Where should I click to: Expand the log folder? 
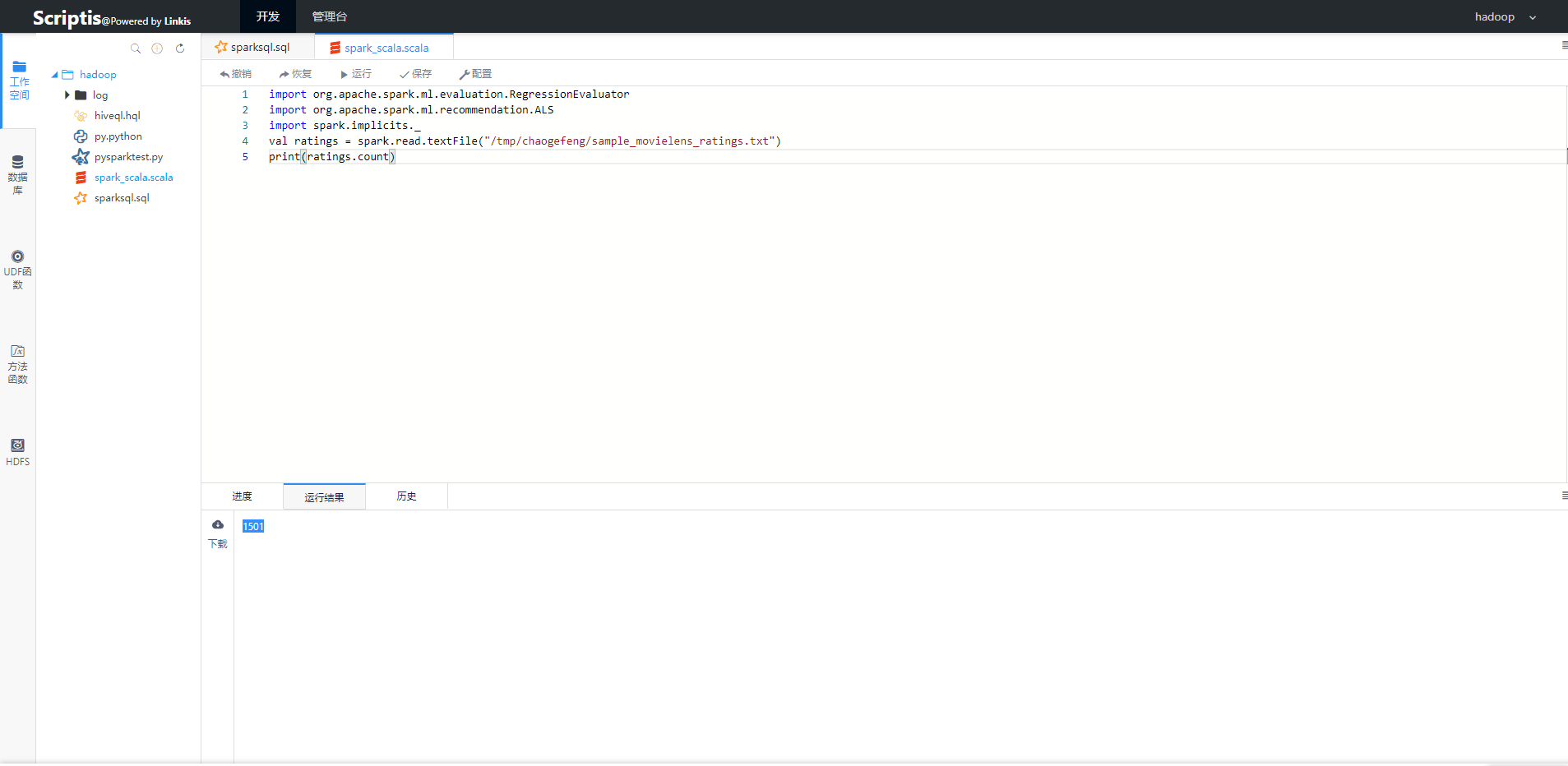click(67, 95)
